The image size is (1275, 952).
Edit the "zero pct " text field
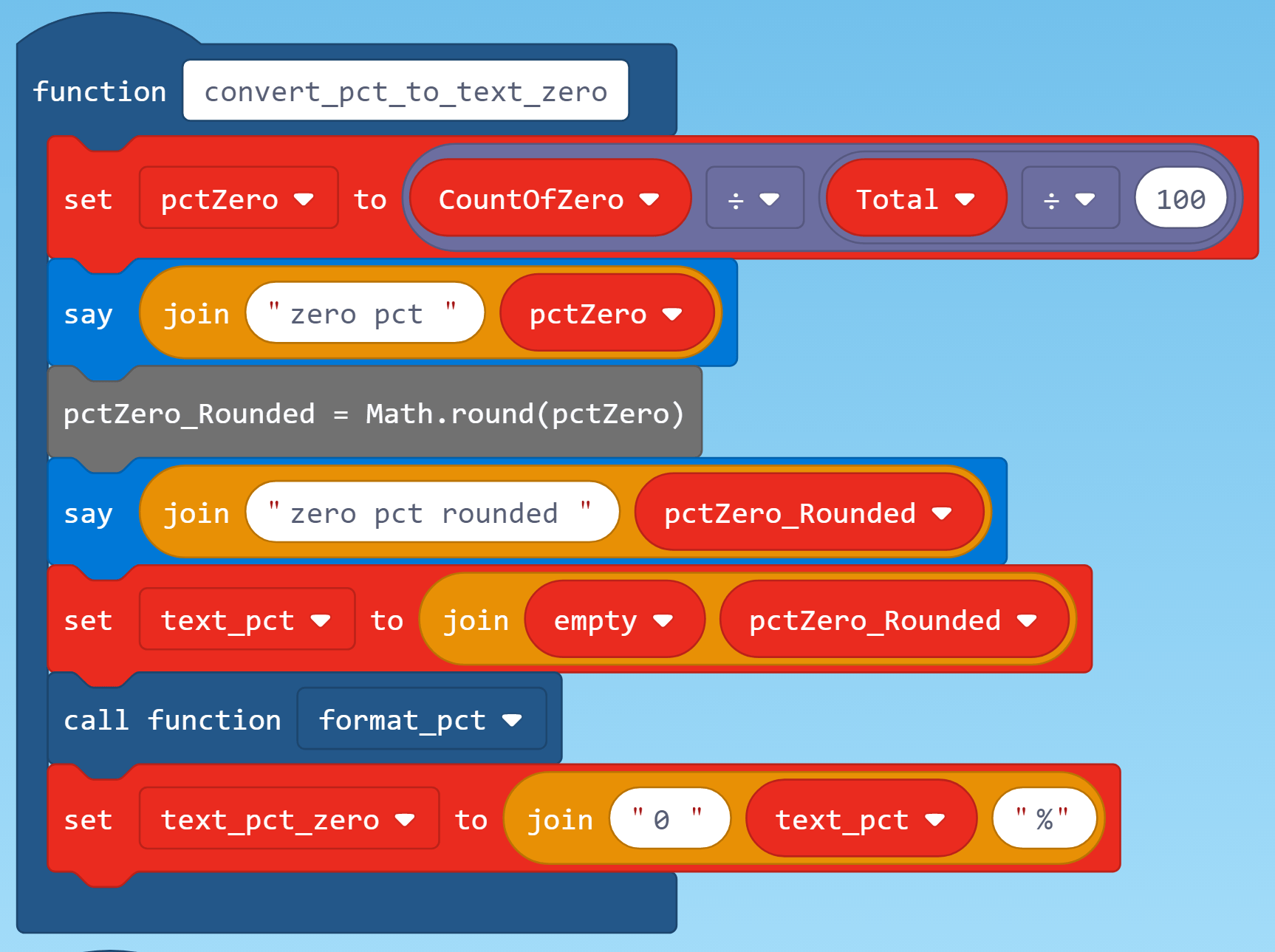tap(365, 313)
